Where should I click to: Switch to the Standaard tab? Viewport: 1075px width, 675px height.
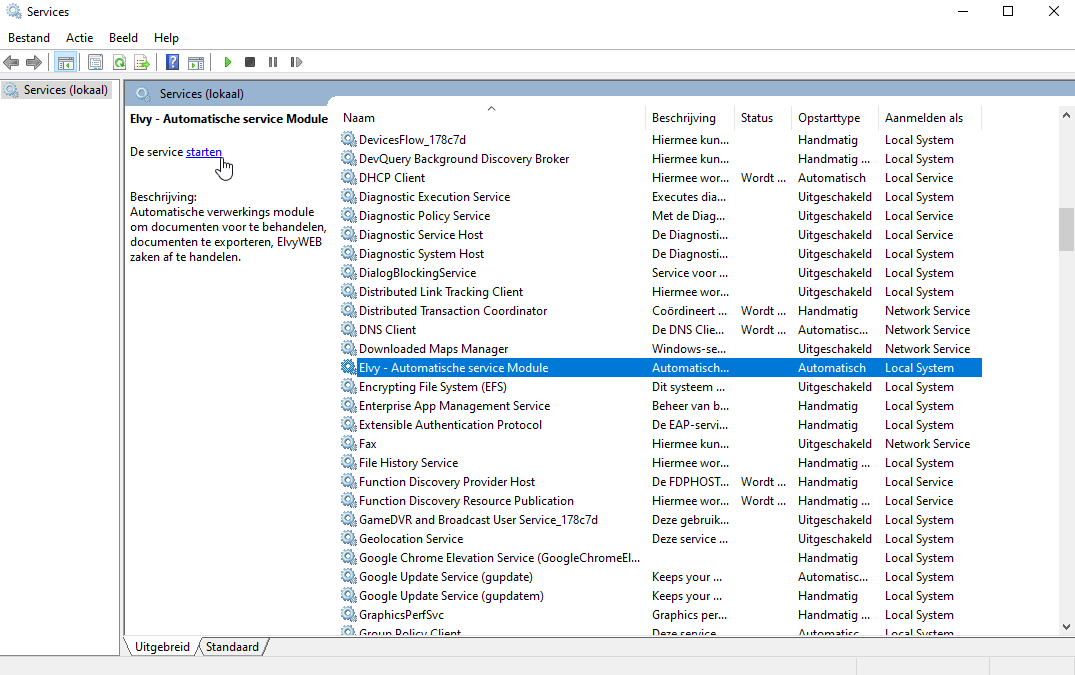pos(232,647)
